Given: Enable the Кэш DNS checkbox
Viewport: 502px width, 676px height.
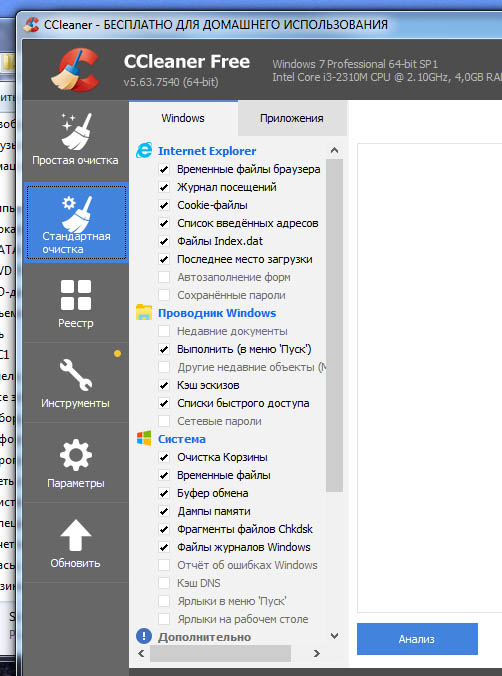Looking at the screenshot, I should pyautogui.click(x=164, y=583).
